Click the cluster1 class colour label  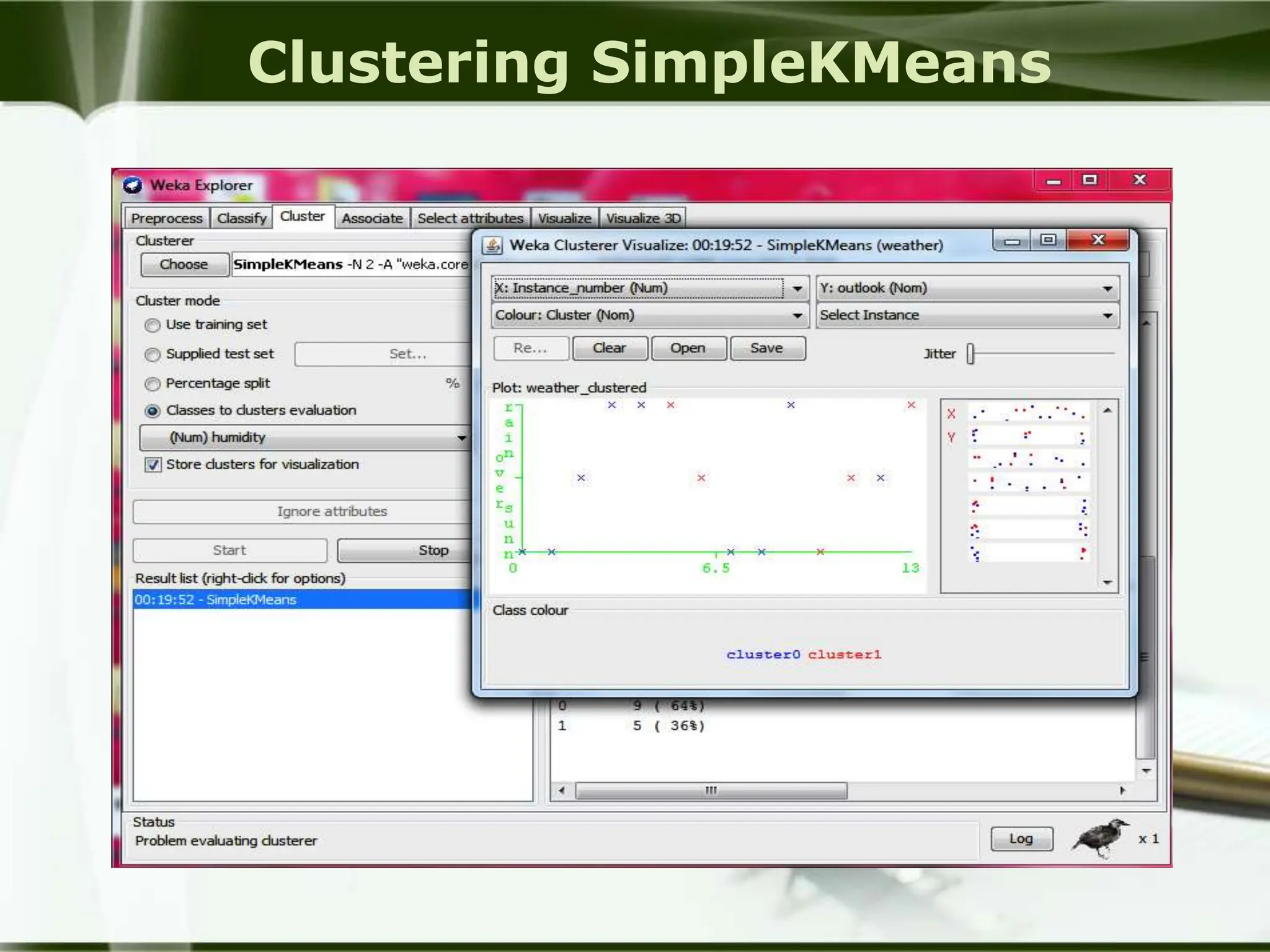[x=845, y=654]
